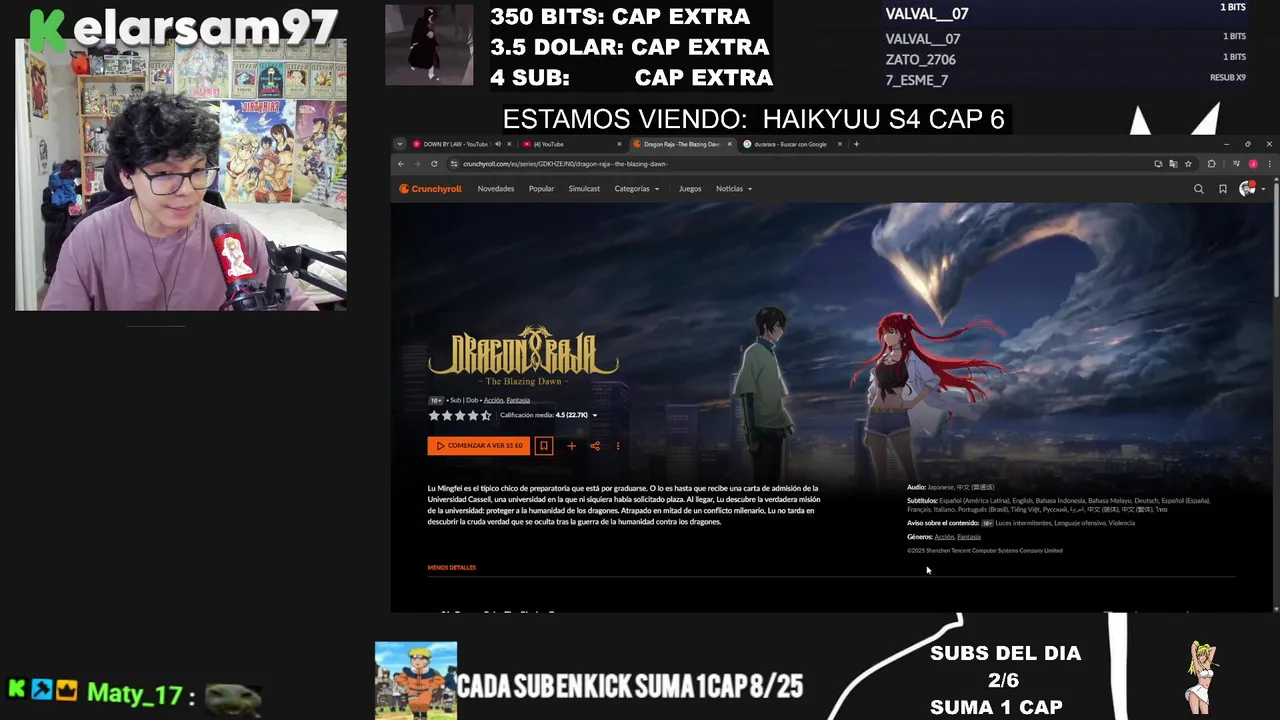Click the plus icon to add to Crunchylist

coord(571,446)
